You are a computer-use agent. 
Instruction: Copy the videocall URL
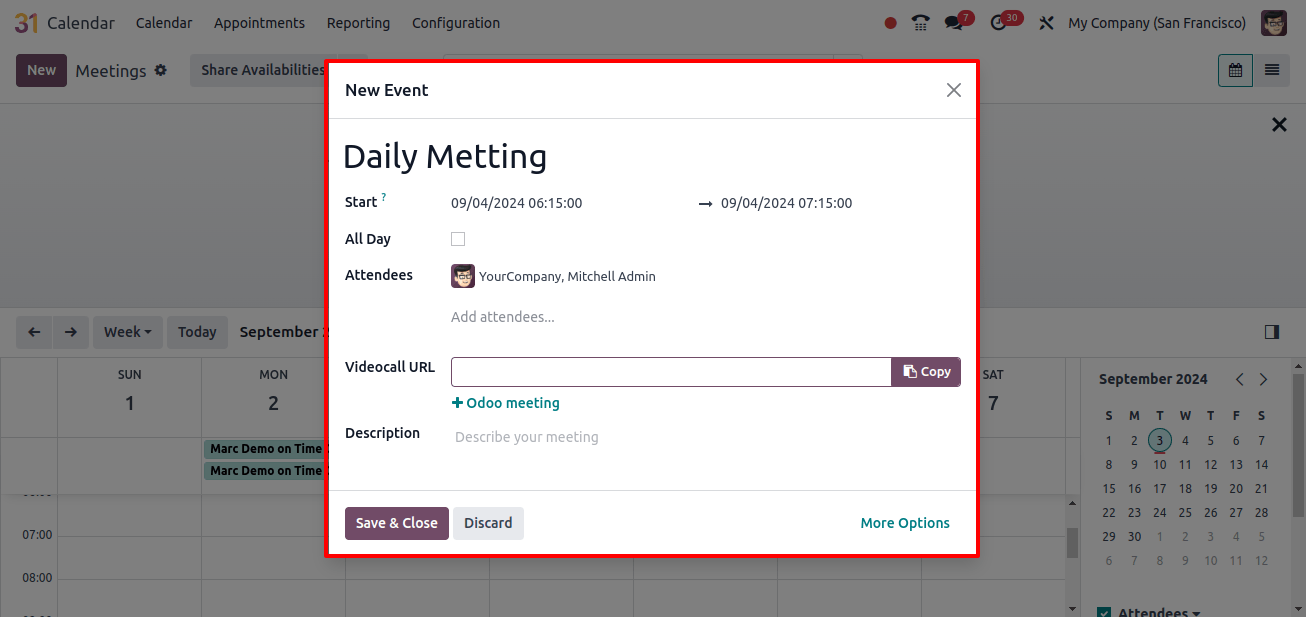(x=926, y=372)
